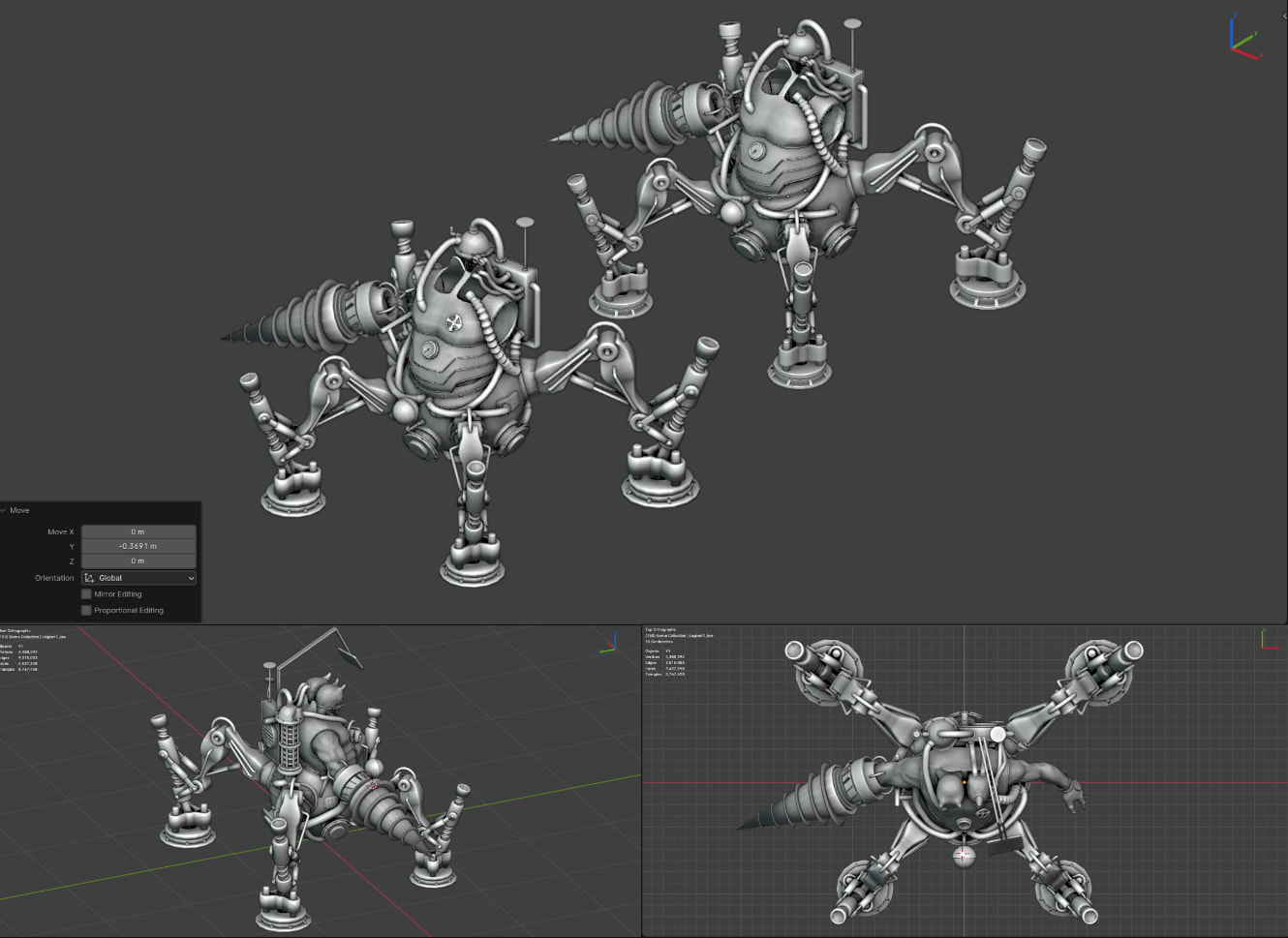The image size is (1288, 938).
Task: Collapse the Move operator panel
Action: click(x=5, y=510)
